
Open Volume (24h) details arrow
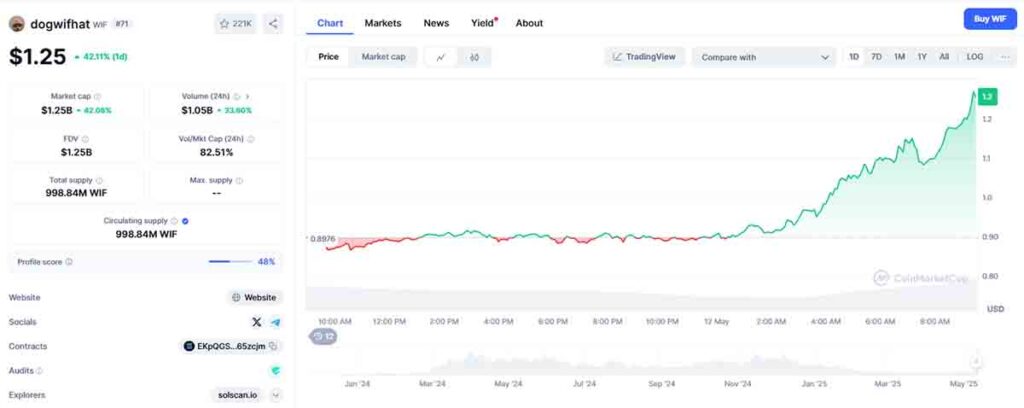(x=248, y=97)
